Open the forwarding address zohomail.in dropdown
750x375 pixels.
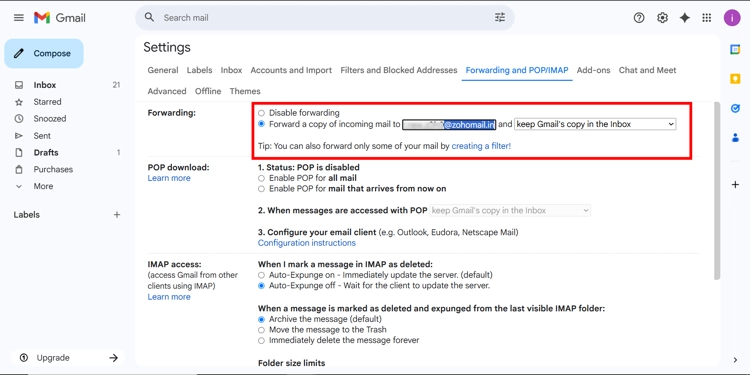449,124
